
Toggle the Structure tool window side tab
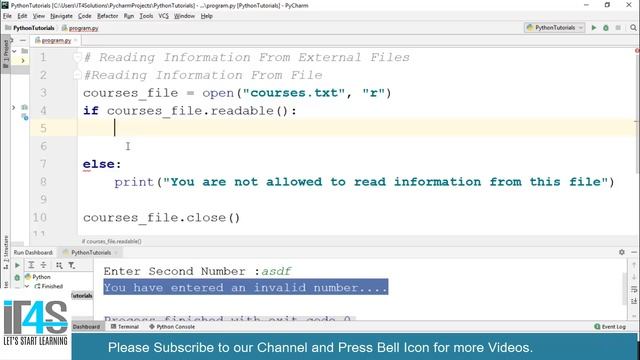(5, 252)
